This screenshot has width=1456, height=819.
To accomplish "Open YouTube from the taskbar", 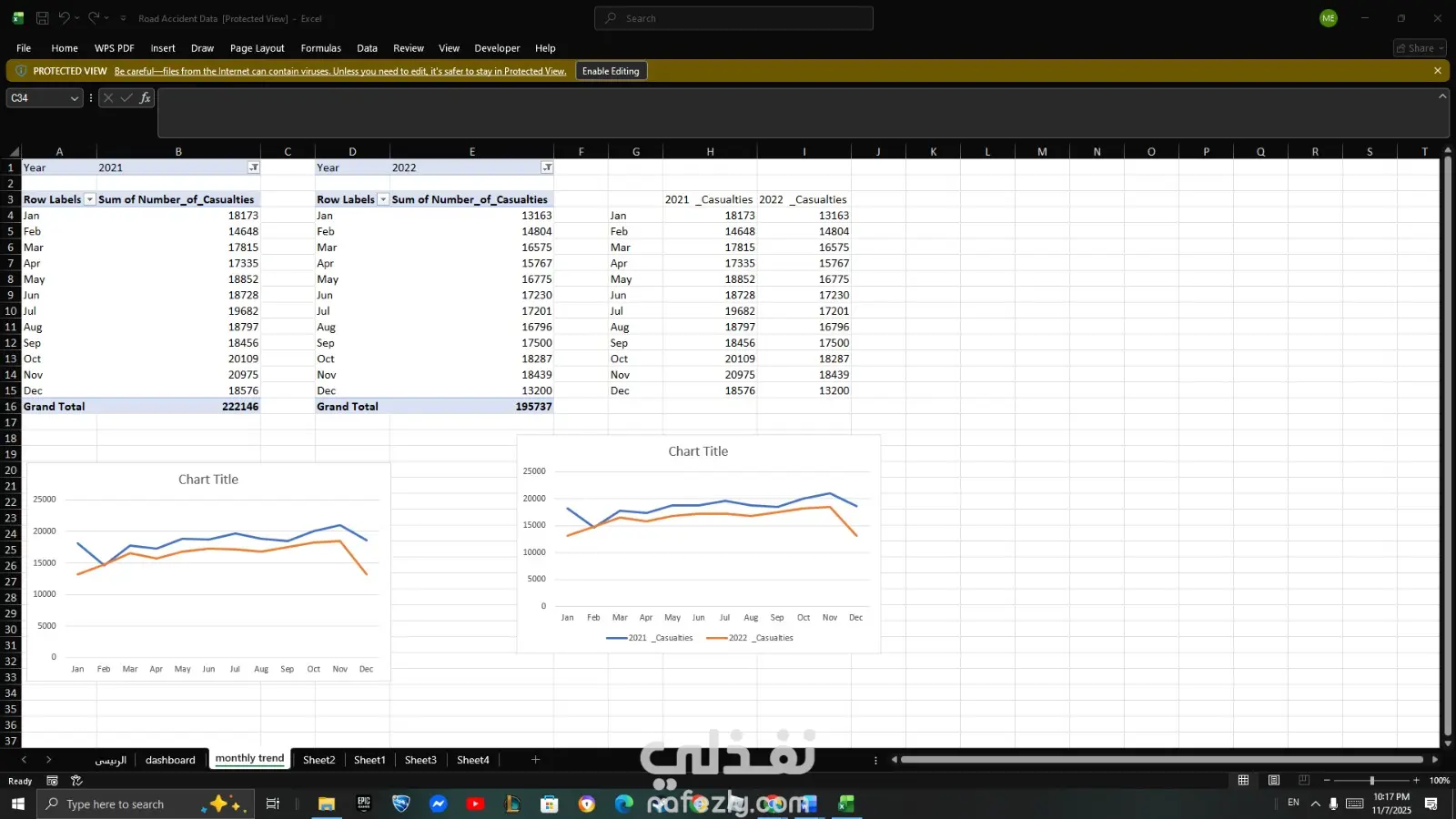I will [475, 804].
